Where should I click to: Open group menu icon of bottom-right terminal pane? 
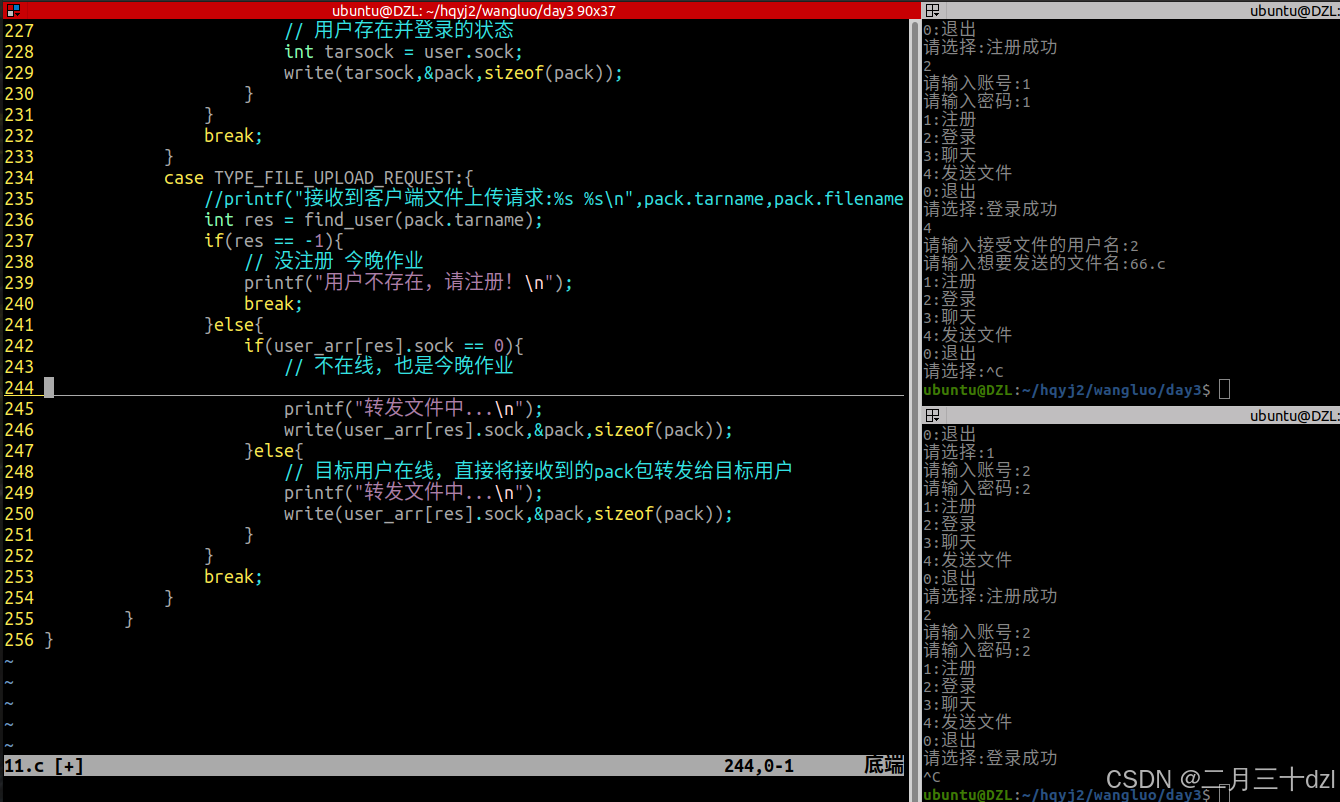tap(932, 415)
